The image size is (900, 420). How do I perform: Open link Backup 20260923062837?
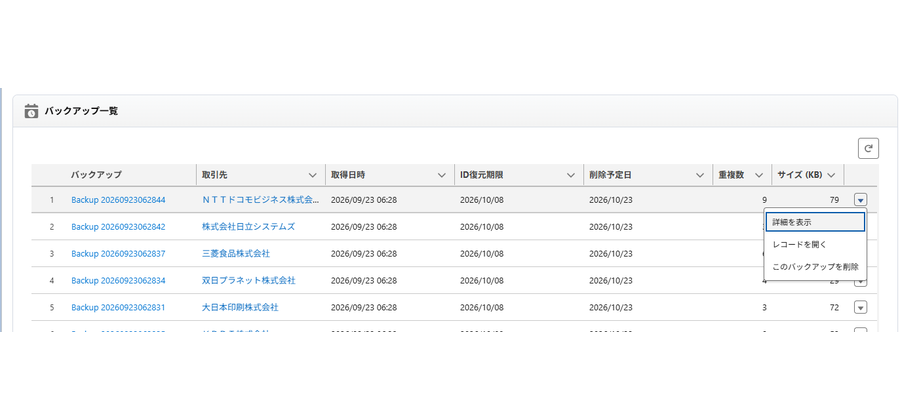118,254
